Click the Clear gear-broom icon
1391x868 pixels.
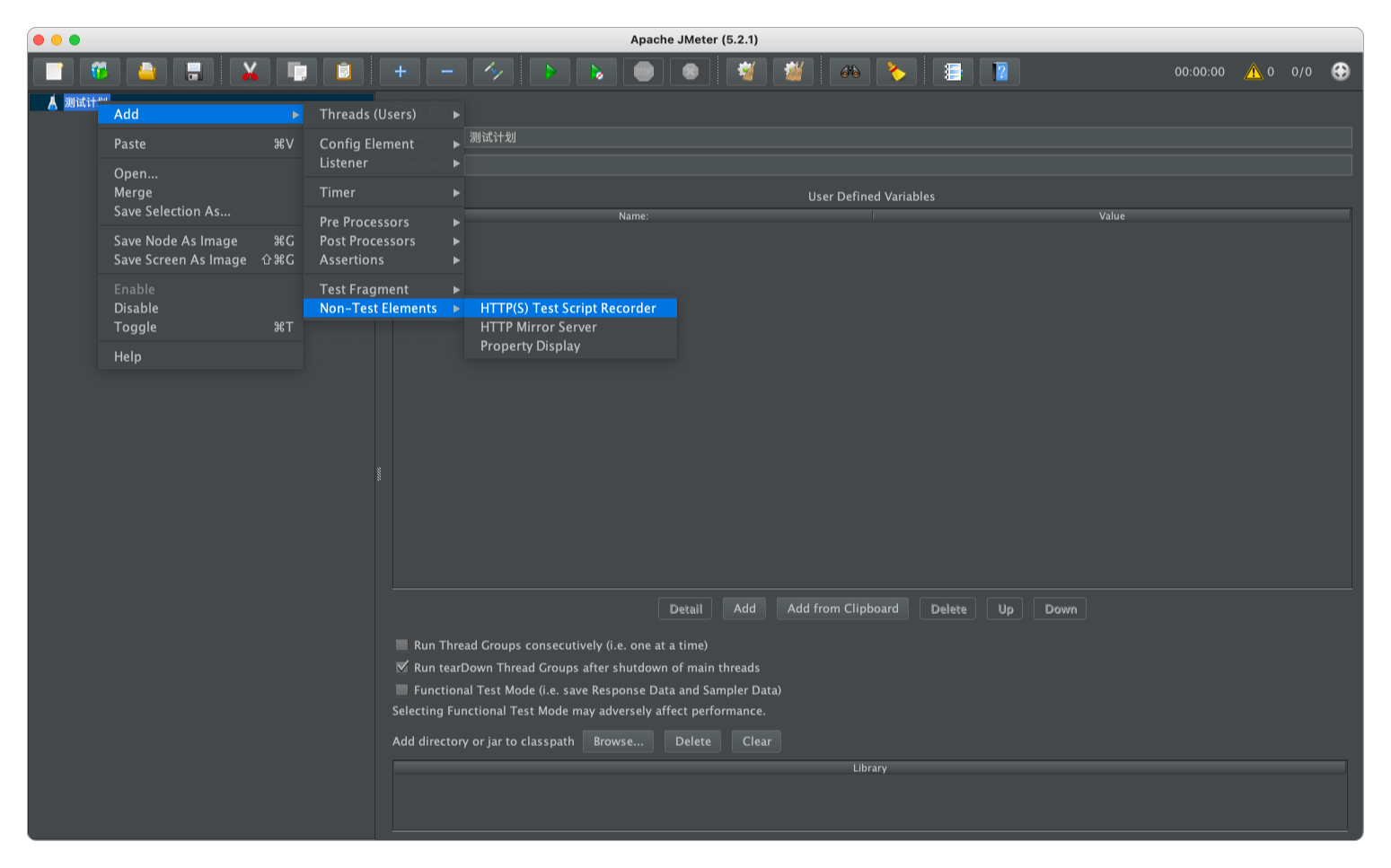[746, 72]
